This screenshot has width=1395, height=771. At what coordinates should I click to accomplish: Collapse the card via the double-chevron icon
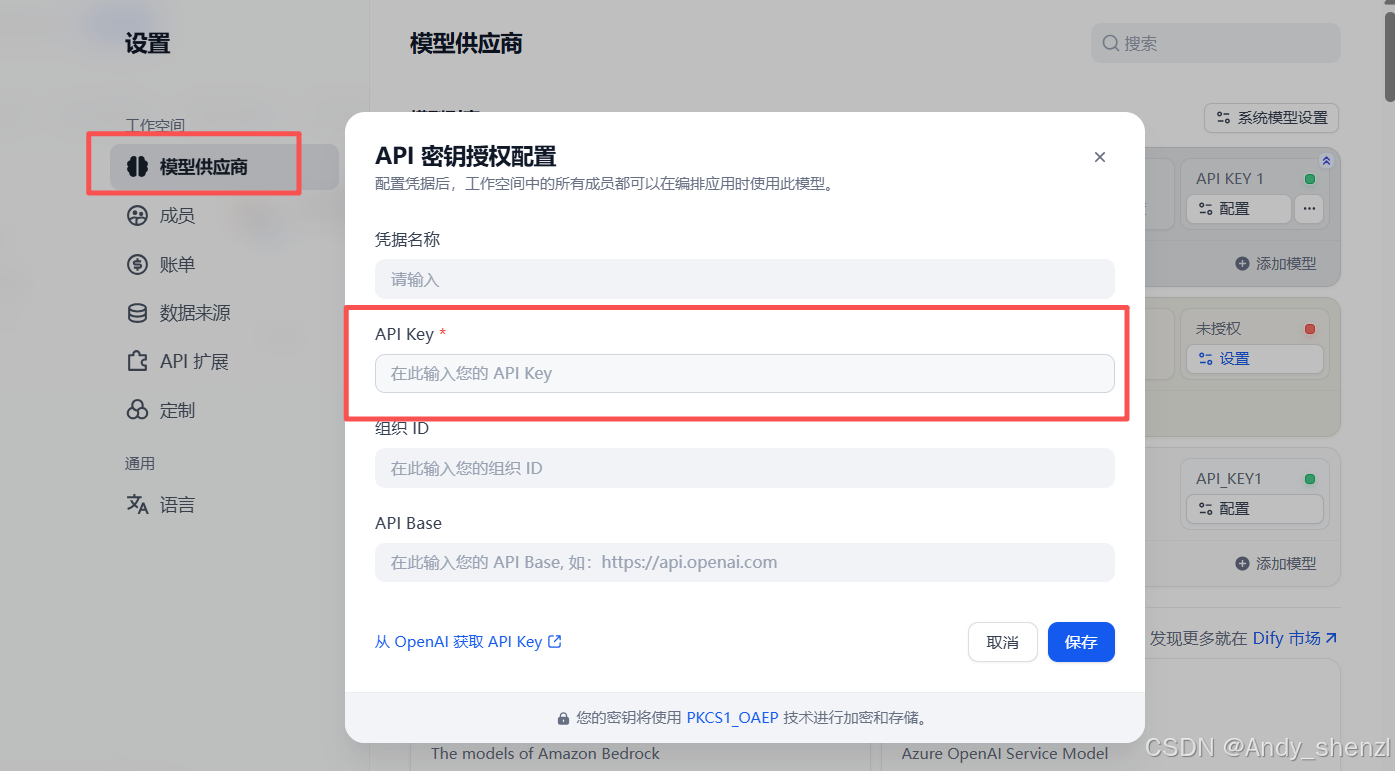pos(1327,160)
